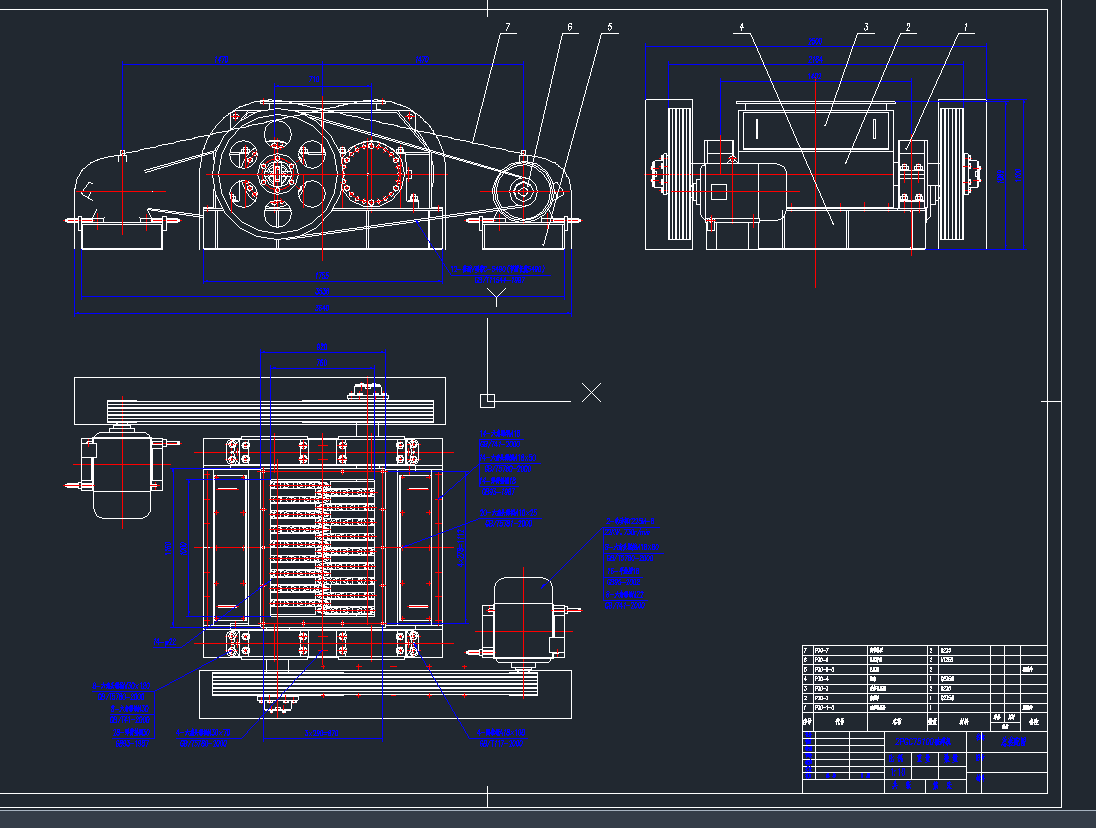
Task: Click part callout number 3
Action: point(866,29)
